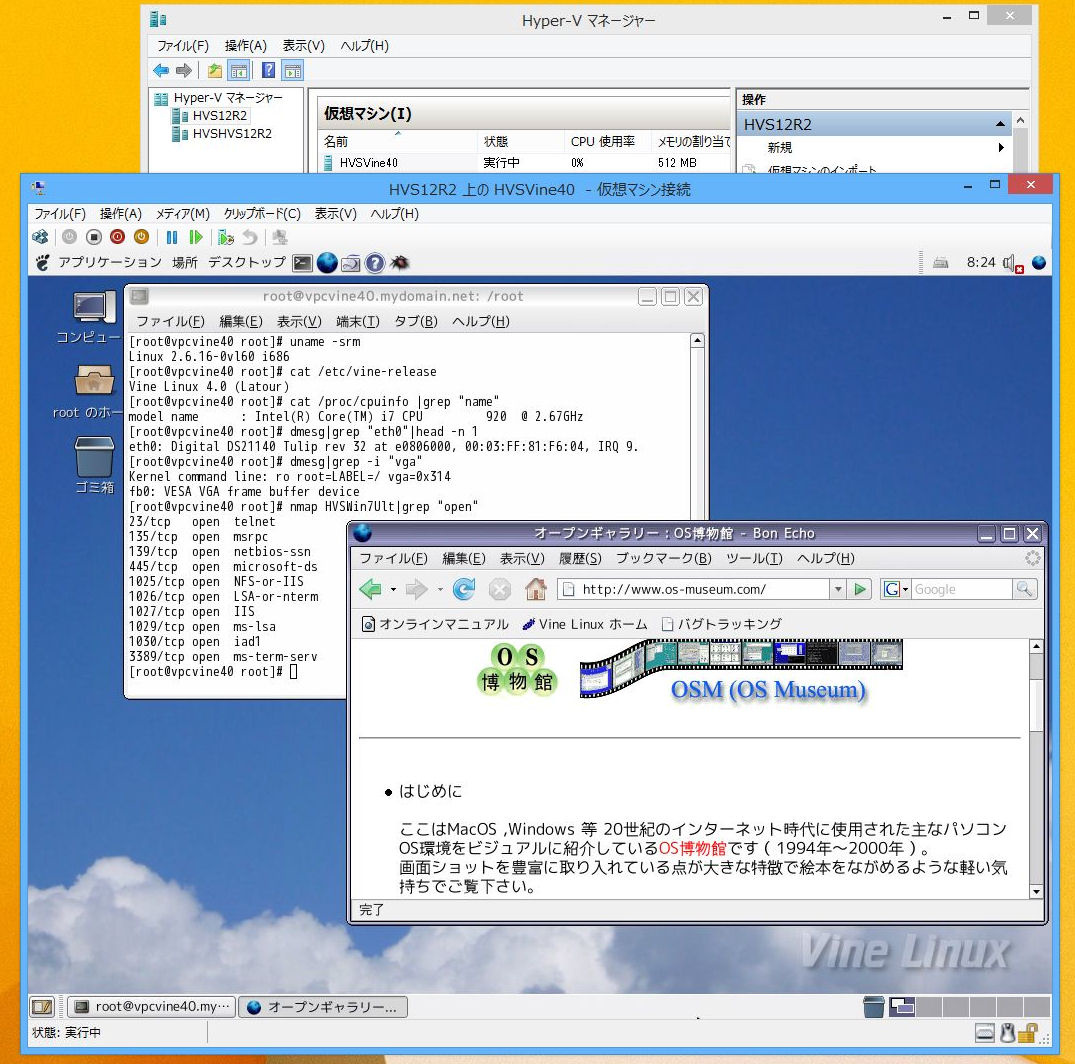Image resolution: width=1075 pixels, height=1064 pixels.
Task: Click the Turn Off (stop) VM icon
Action: (94, 237)
